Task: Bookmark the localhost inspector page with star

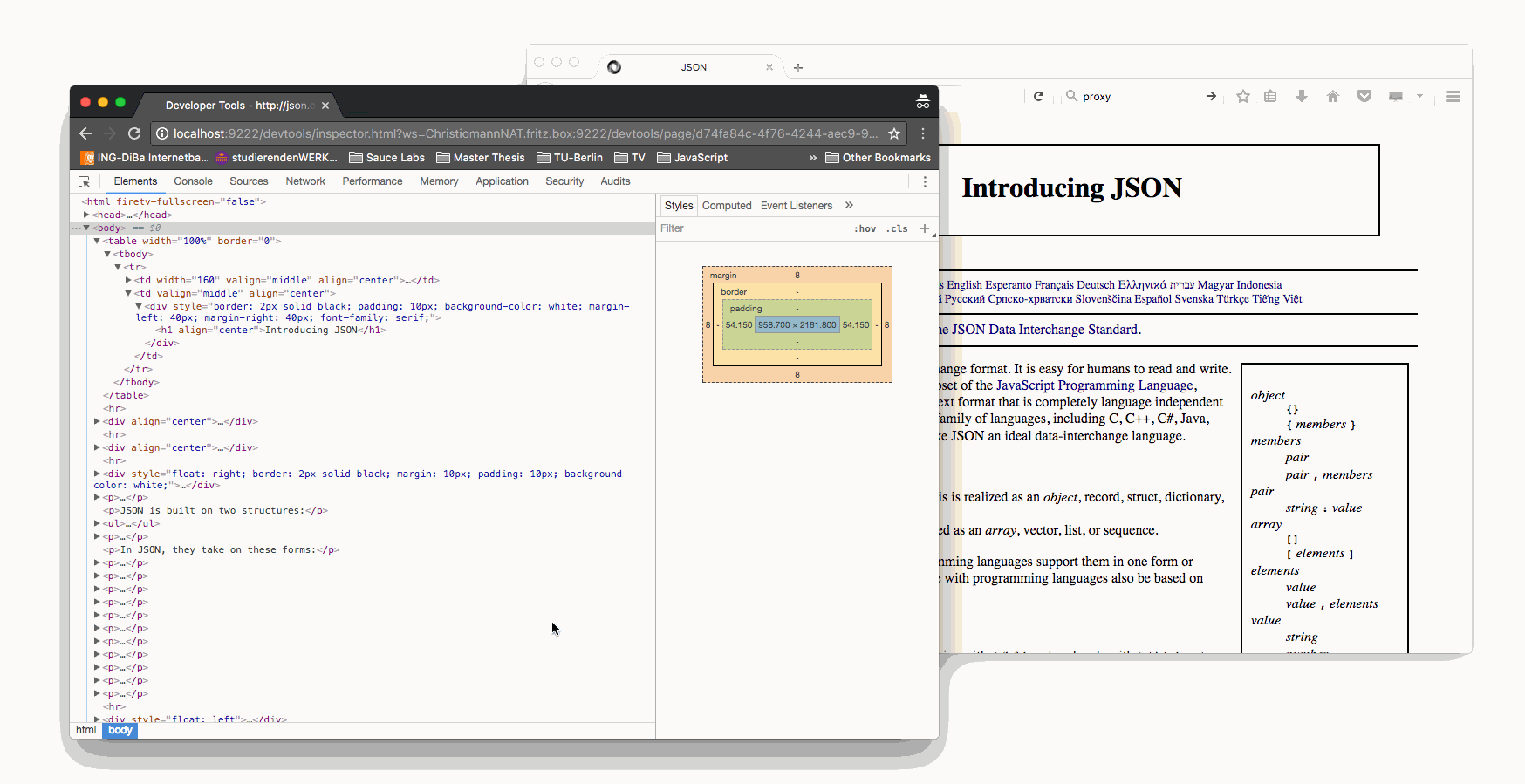Action: [x=894, y=133]
